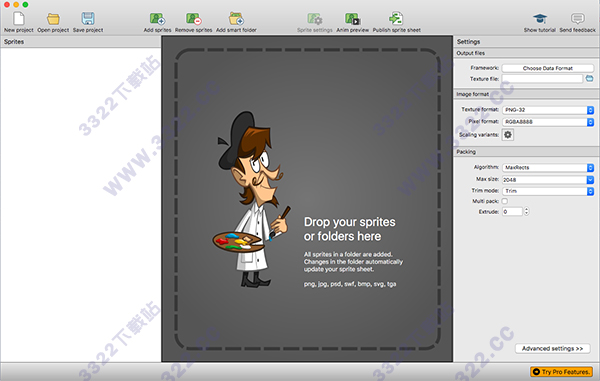Open Scaling variants gear button
The height and width of the screenshot is (381, 600).
coord(508,135)
